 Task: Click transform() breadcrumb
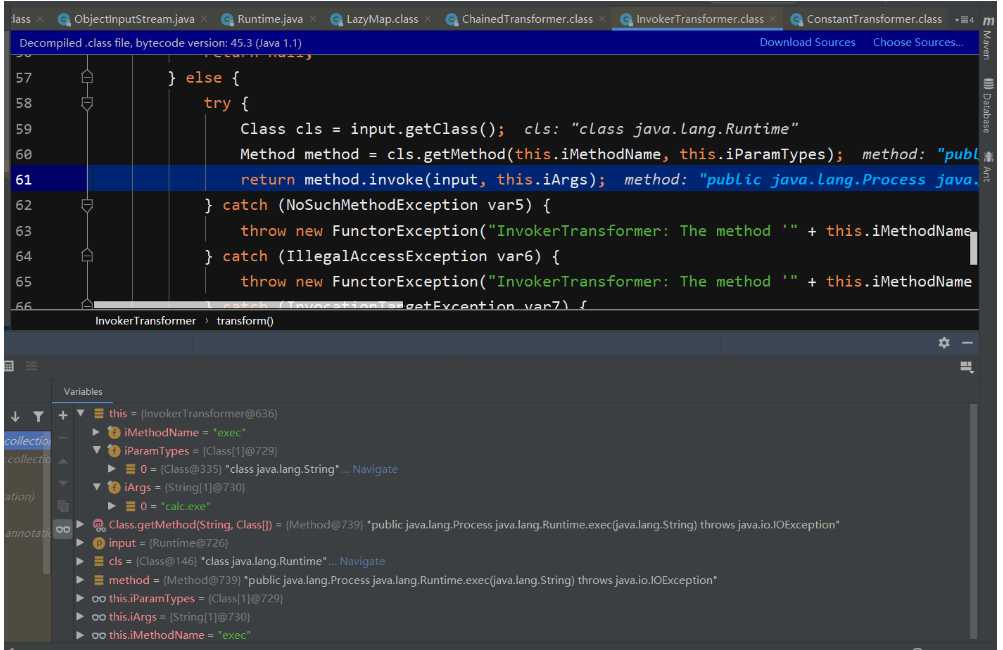[x=245, y=321]
